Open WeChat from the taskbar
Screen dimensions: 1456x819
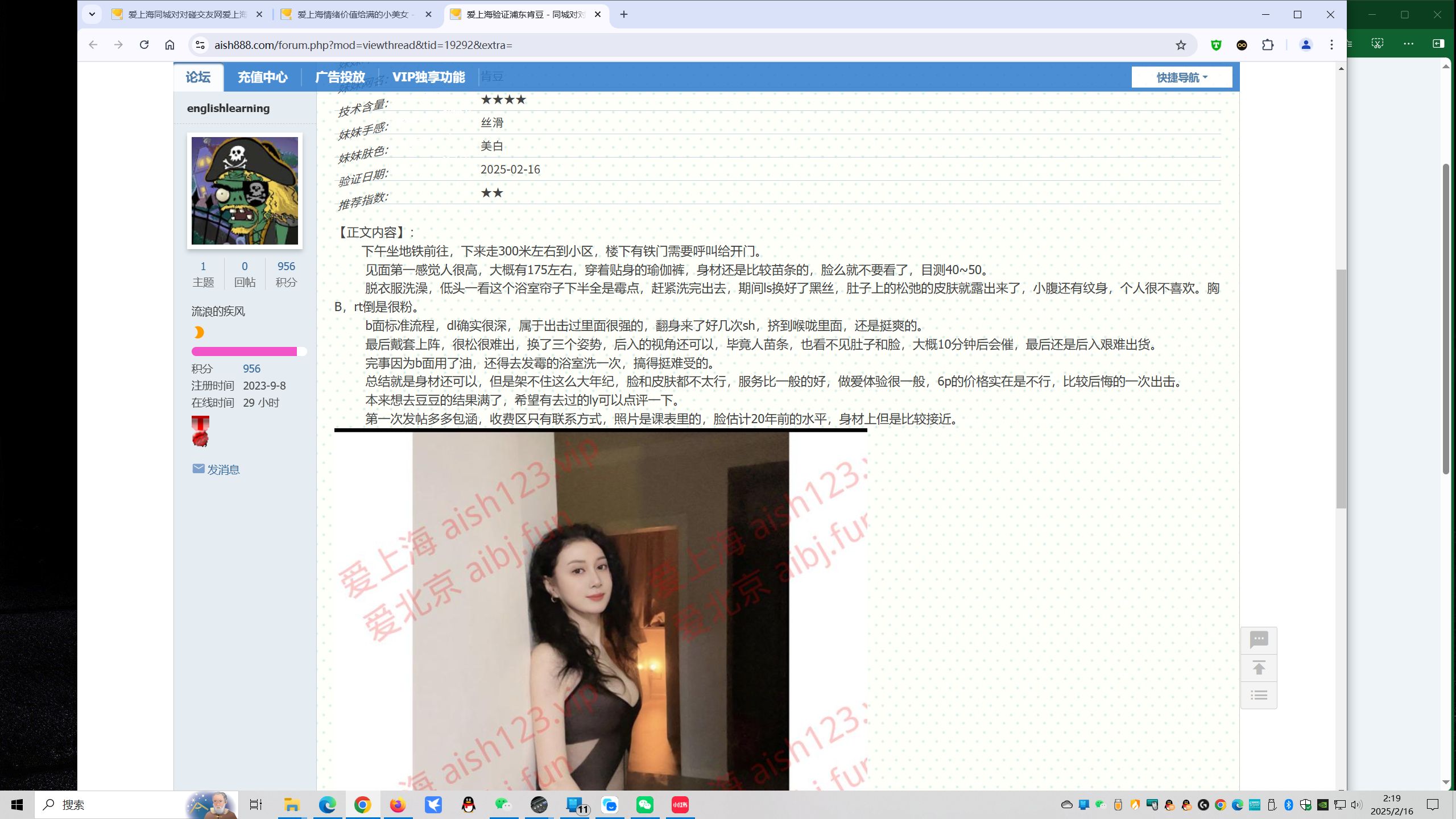[645, 805]
